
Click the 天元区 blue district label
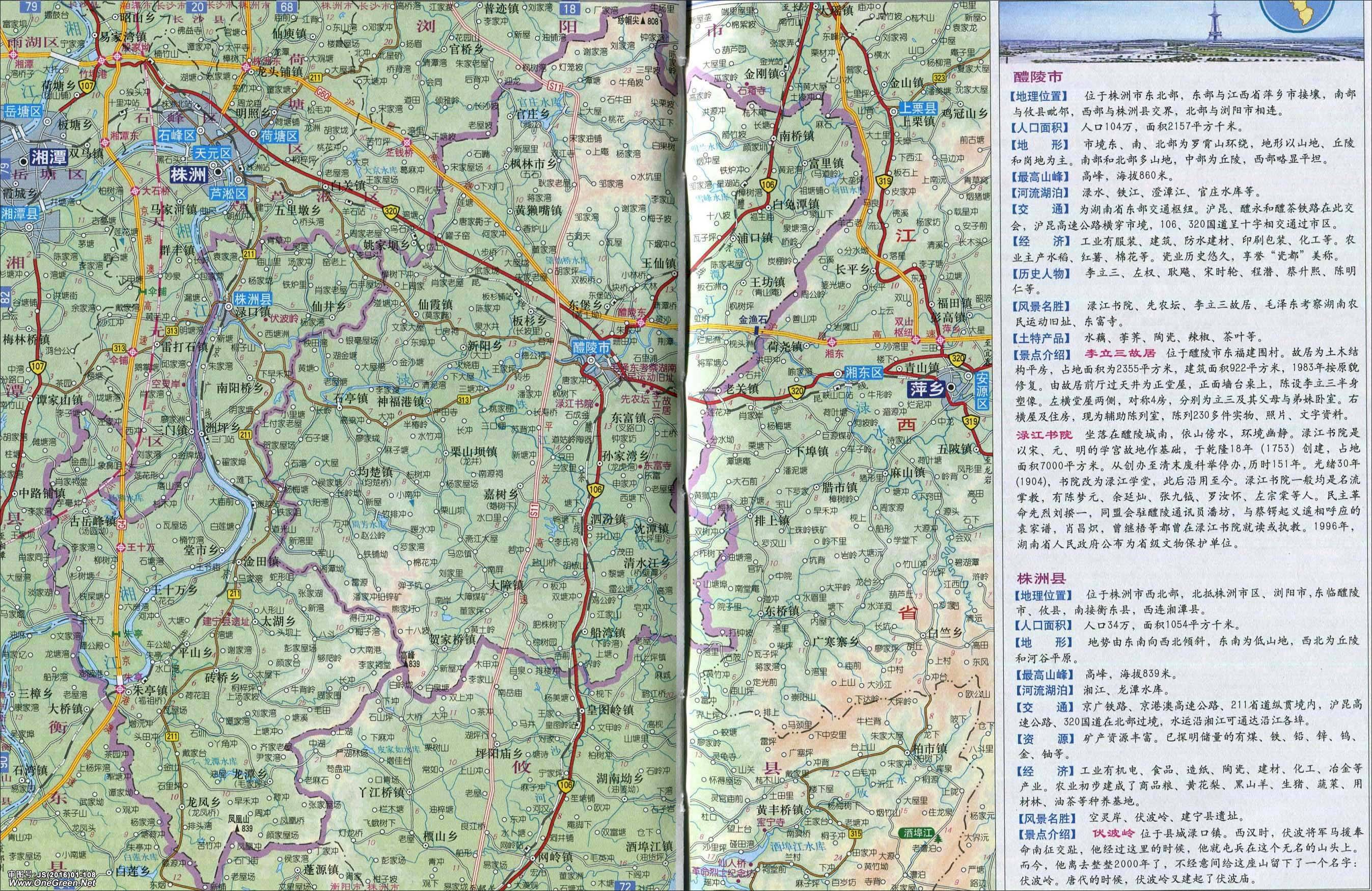211,153
